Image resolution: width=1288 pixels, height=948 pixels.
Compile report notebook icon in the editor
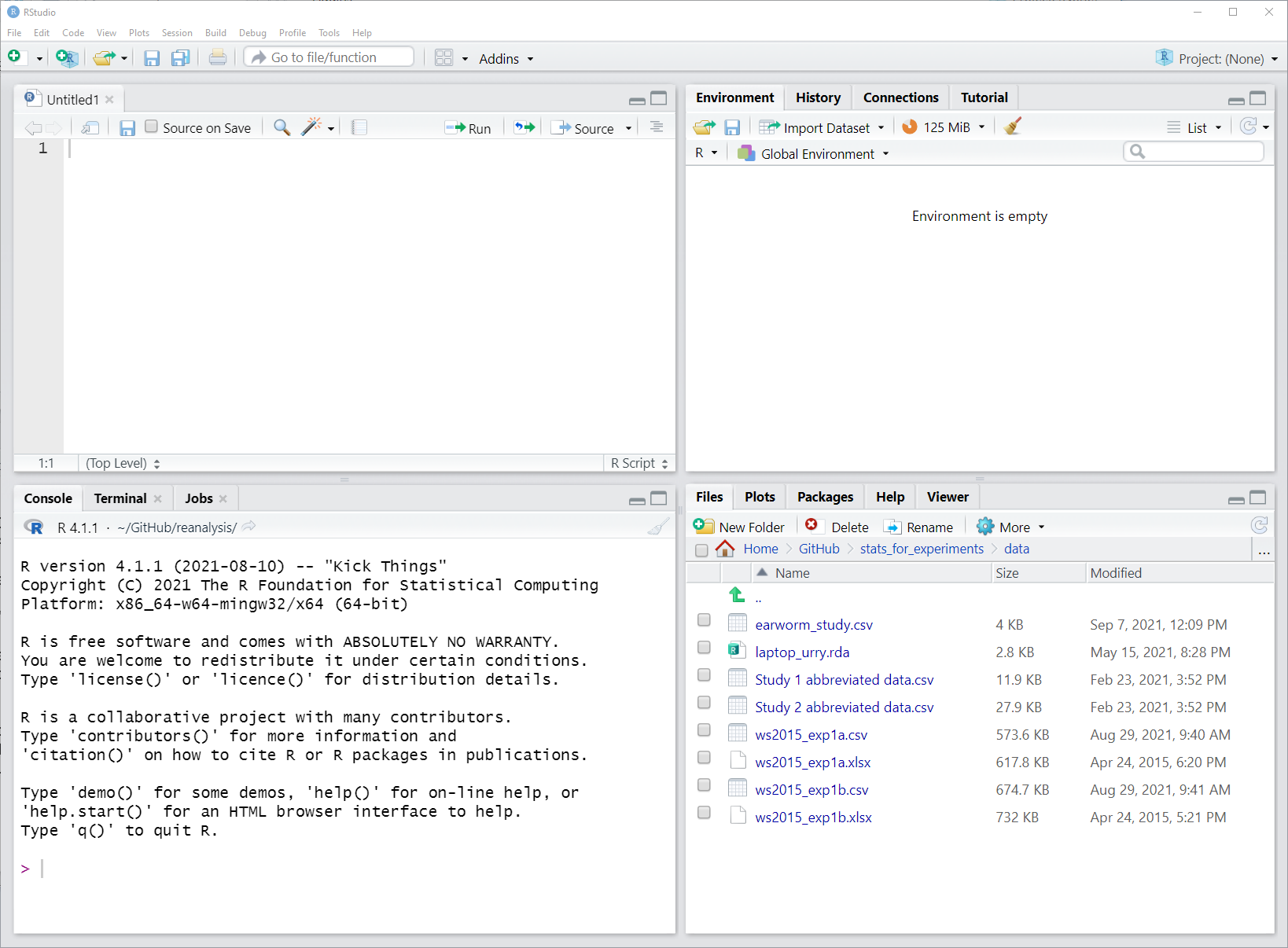[x=359, y=127]
